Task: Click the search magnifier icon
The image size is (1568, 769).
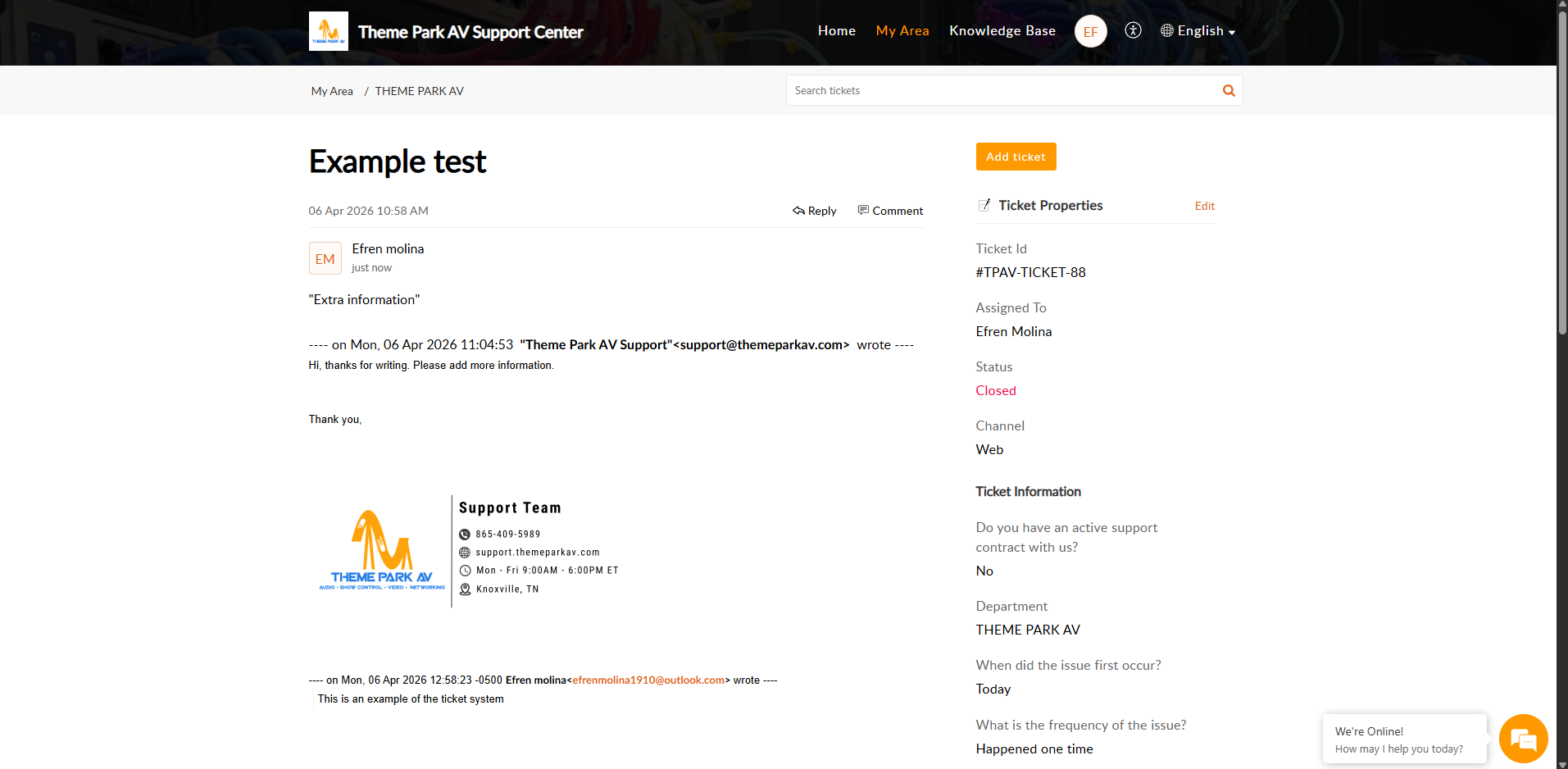Action: point(1229,90)
